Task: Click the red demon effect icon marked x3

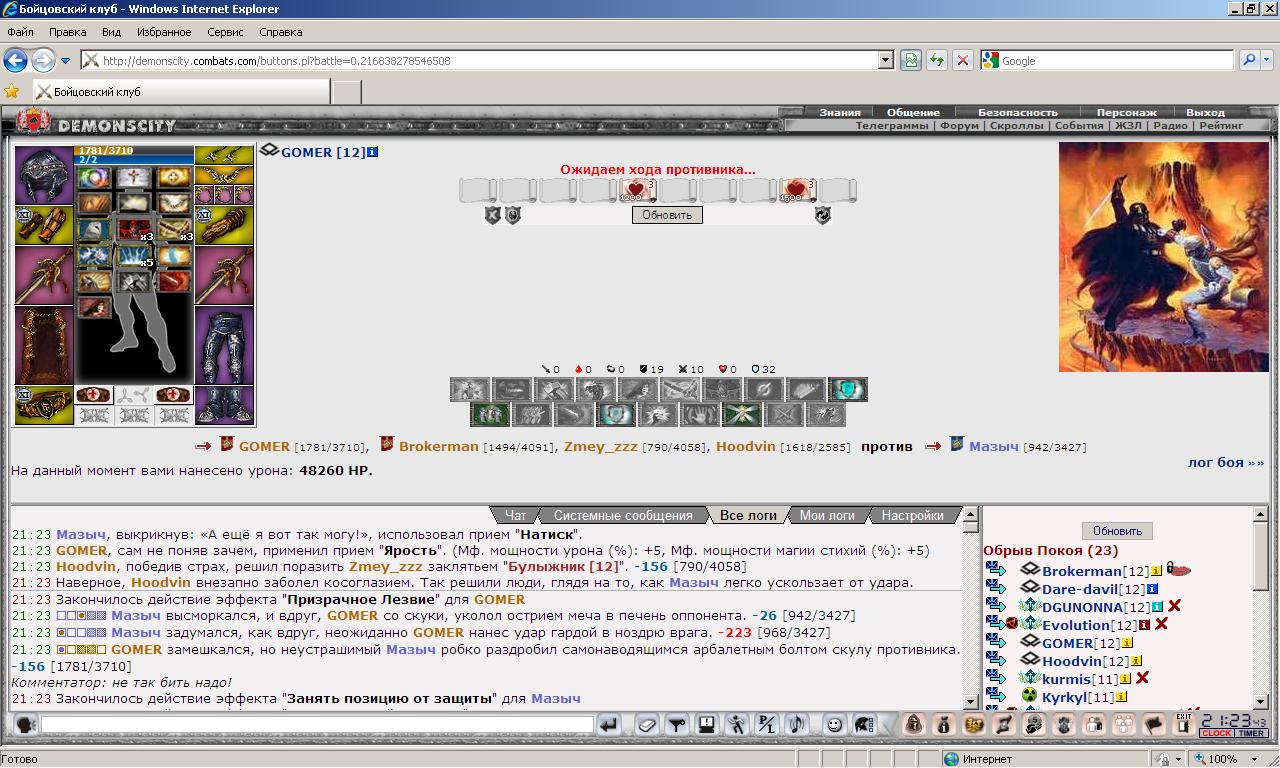Action: pos(133,230)
